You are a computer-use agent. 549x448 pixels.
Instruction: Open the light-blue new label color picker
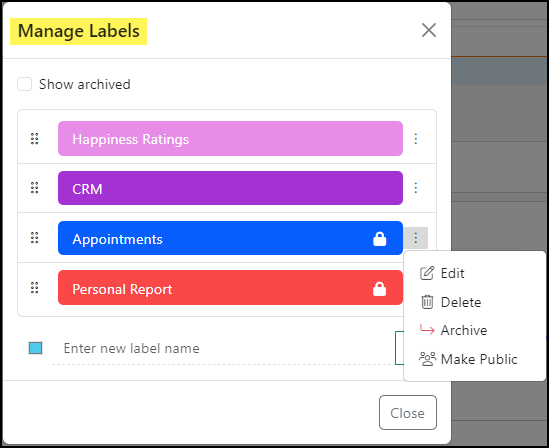coord(35,348)
